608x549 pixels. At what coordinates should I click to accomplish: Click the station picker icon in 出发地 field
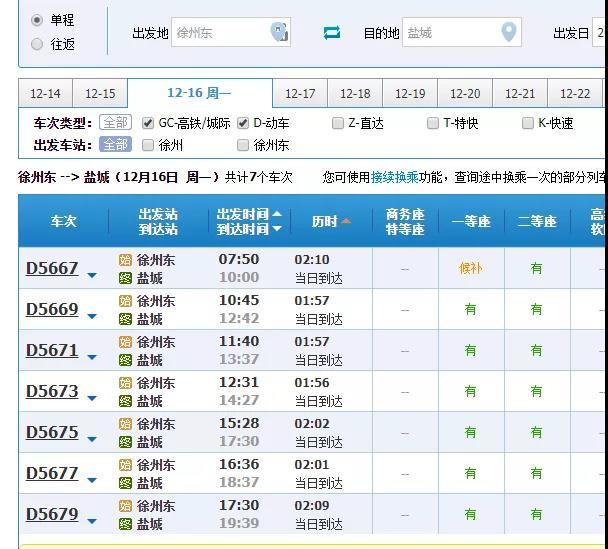click(279, 32)
